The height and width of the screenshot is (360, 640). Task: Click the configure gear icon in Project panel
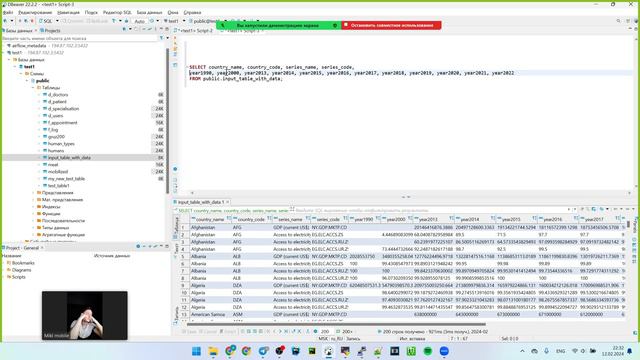click(138, 247)
